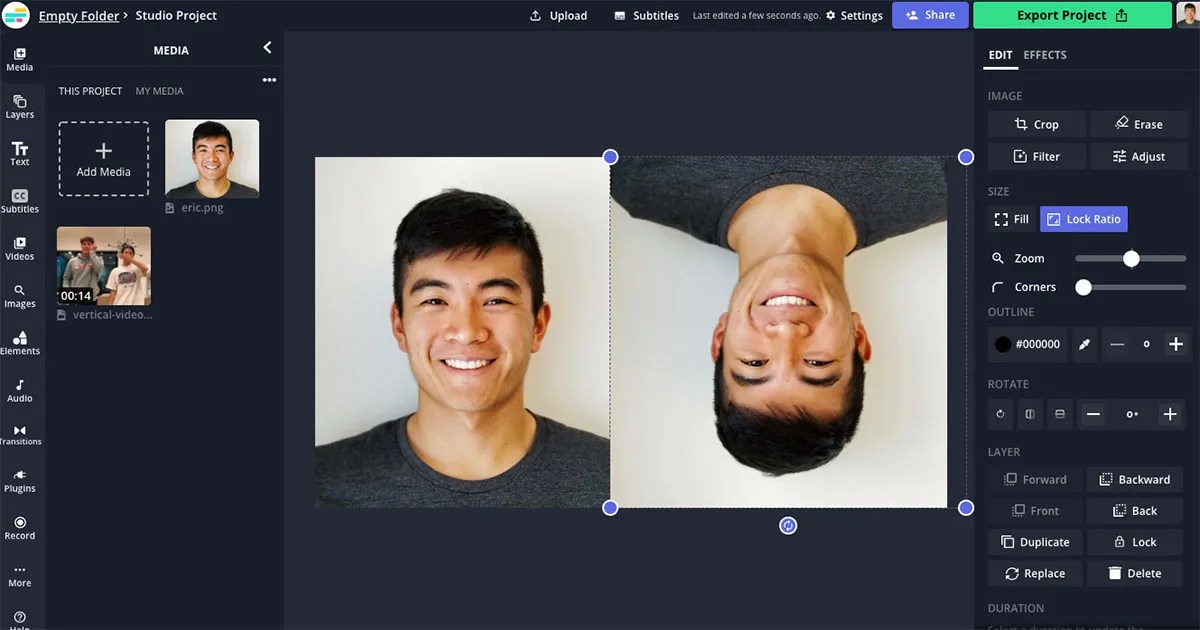
Task: Open the Transitions panel in the sidebar
Action: pyautogui.click(x=19, y=432)
